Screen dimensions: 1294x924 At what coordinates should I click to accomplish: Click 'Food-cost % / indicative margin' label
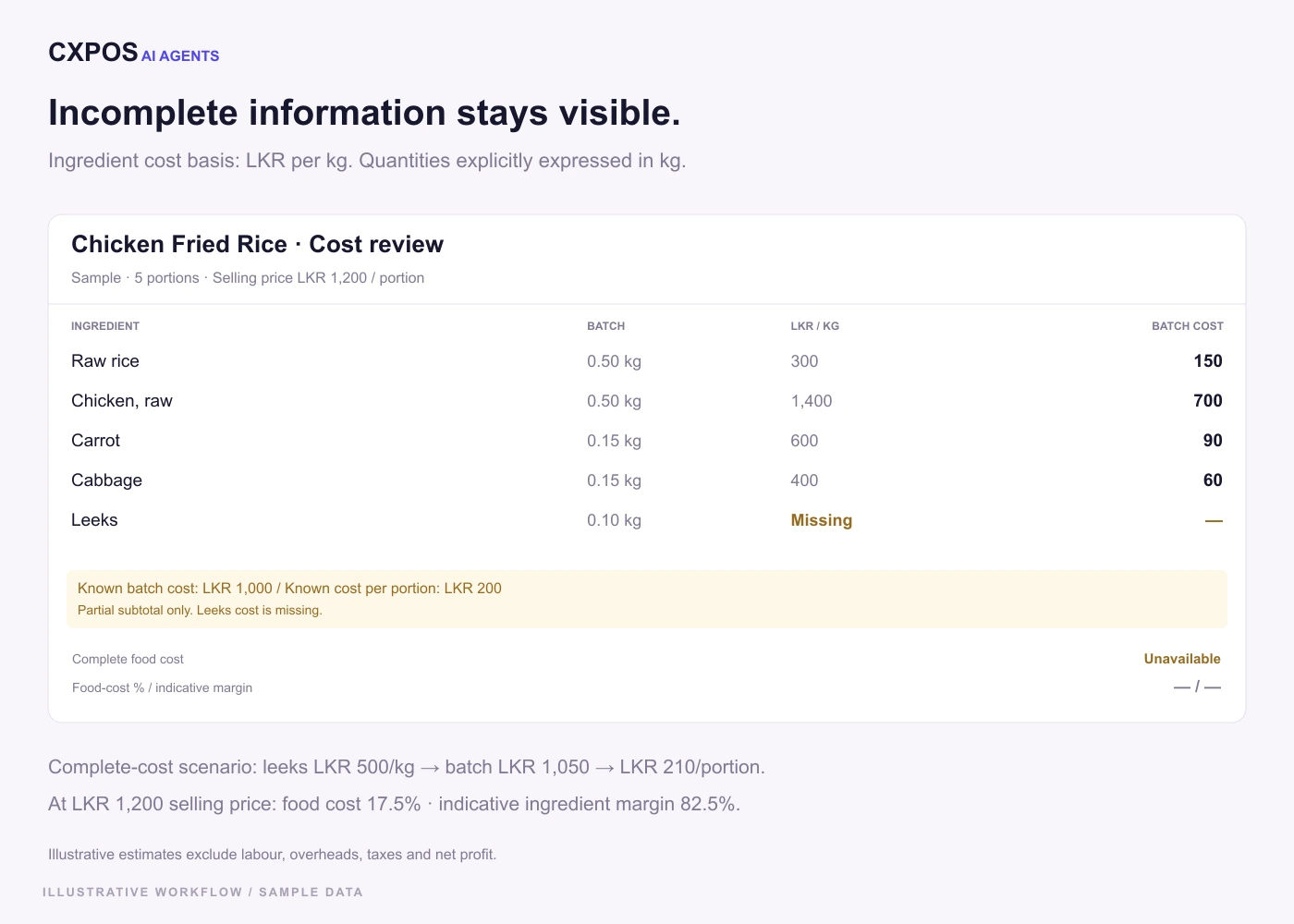[162, 688]
